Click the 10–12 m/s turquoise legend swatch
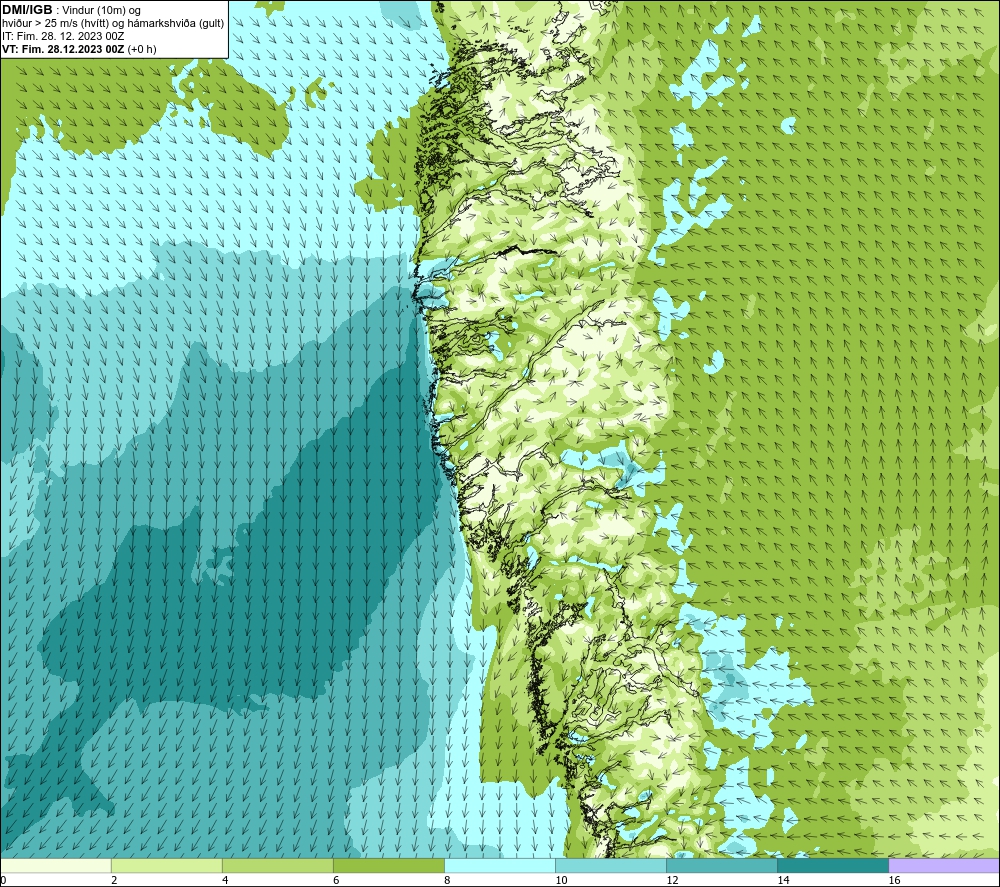Viewport: 1000px width, 887px height. (611, 865)
